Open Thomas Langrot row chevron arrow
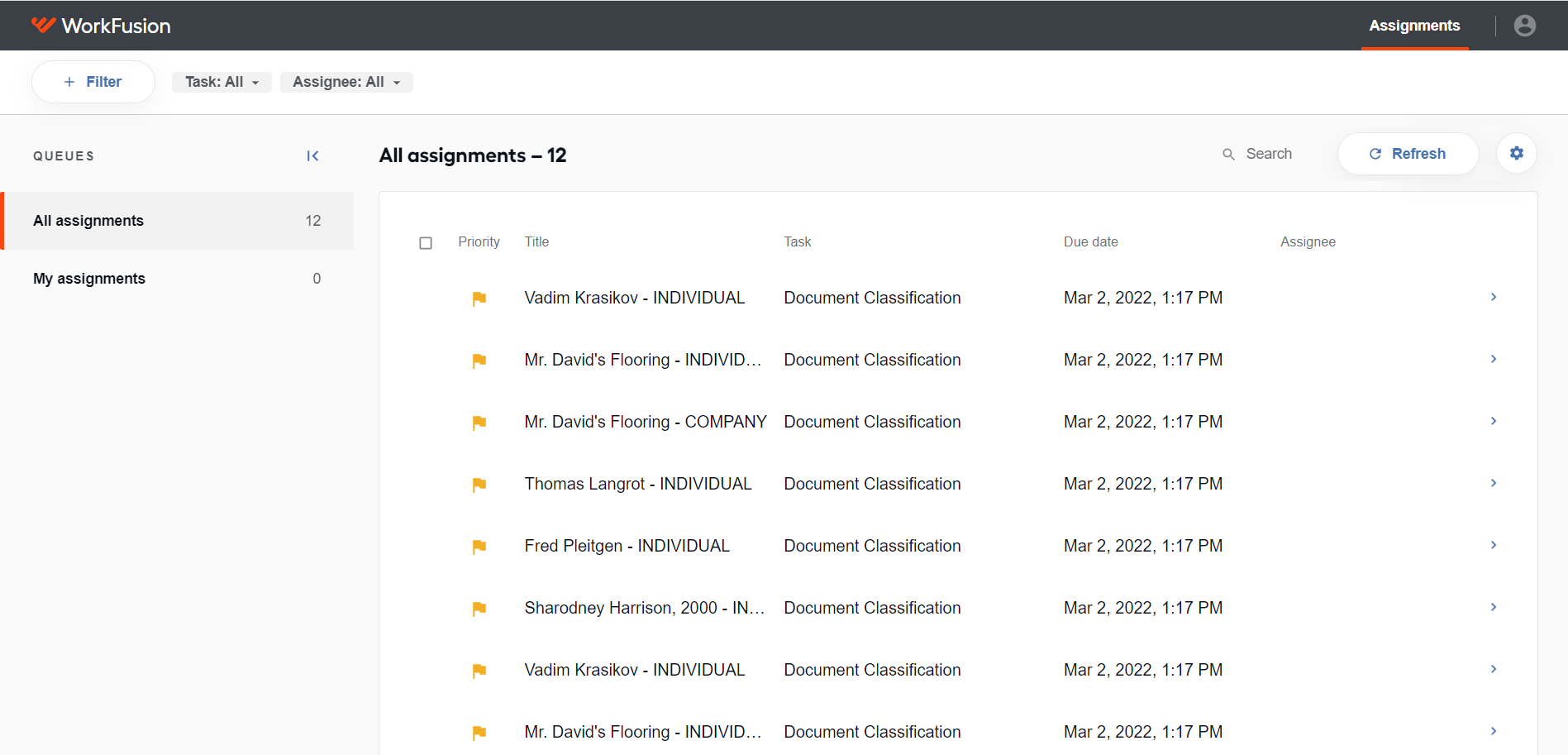Viewport: 1568px width, 755px height. point(1493,483)
